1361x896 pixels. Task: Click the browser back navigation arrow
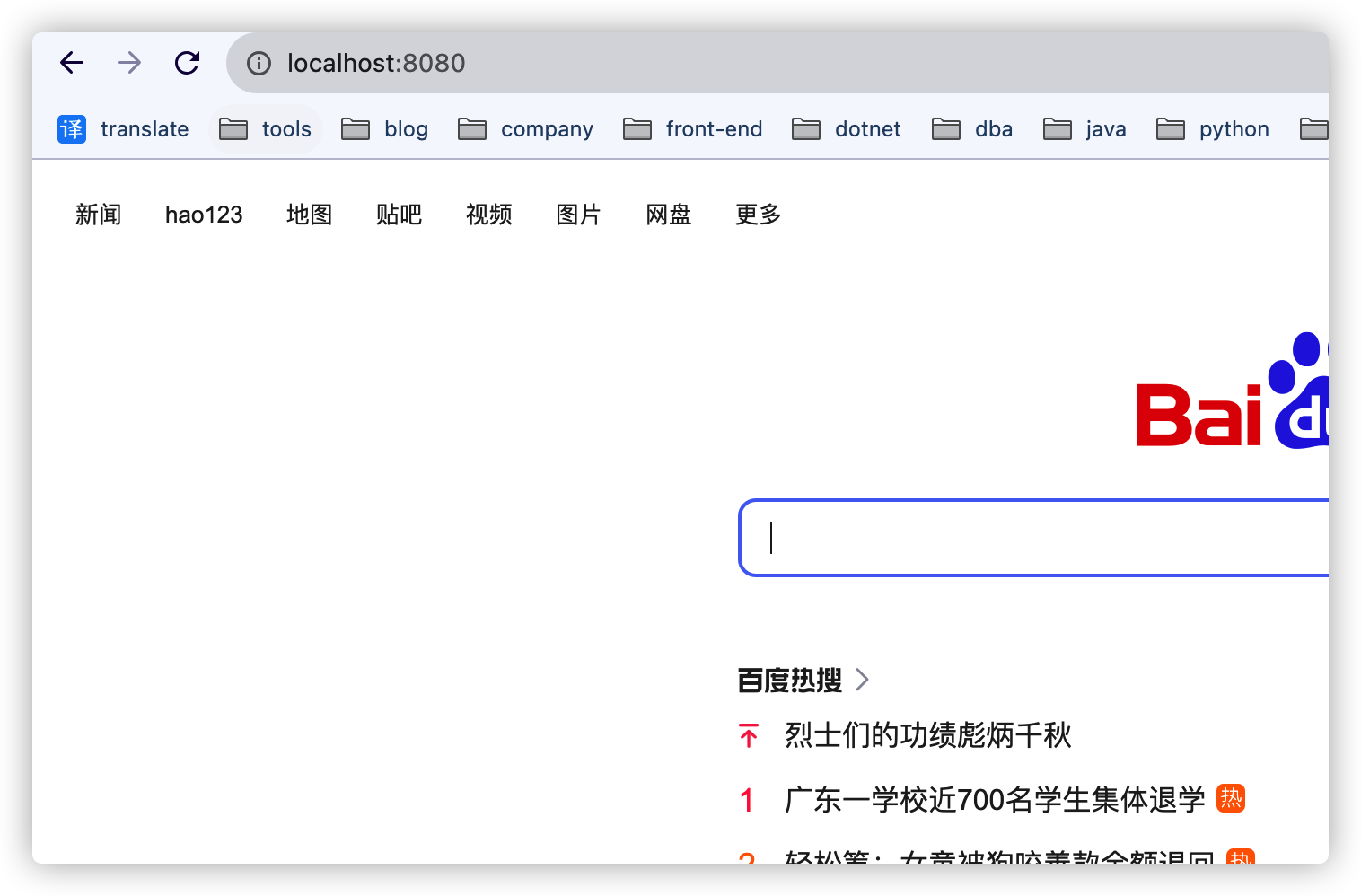pos(72,63)
